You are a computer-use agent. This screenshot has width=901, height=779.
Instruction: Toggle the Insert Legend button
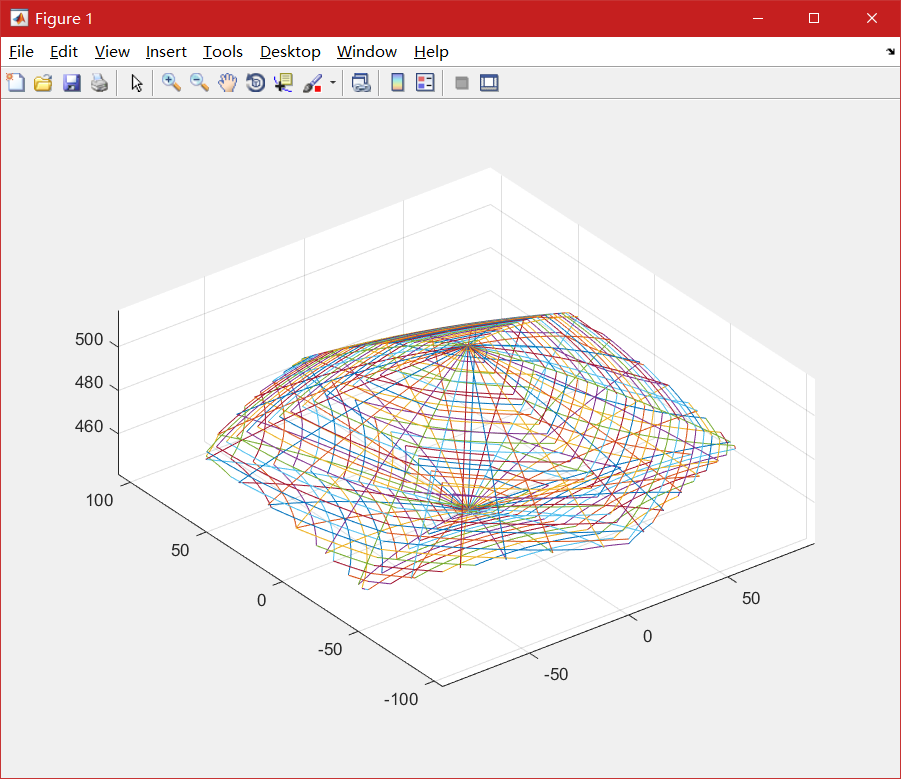[425, 83]
